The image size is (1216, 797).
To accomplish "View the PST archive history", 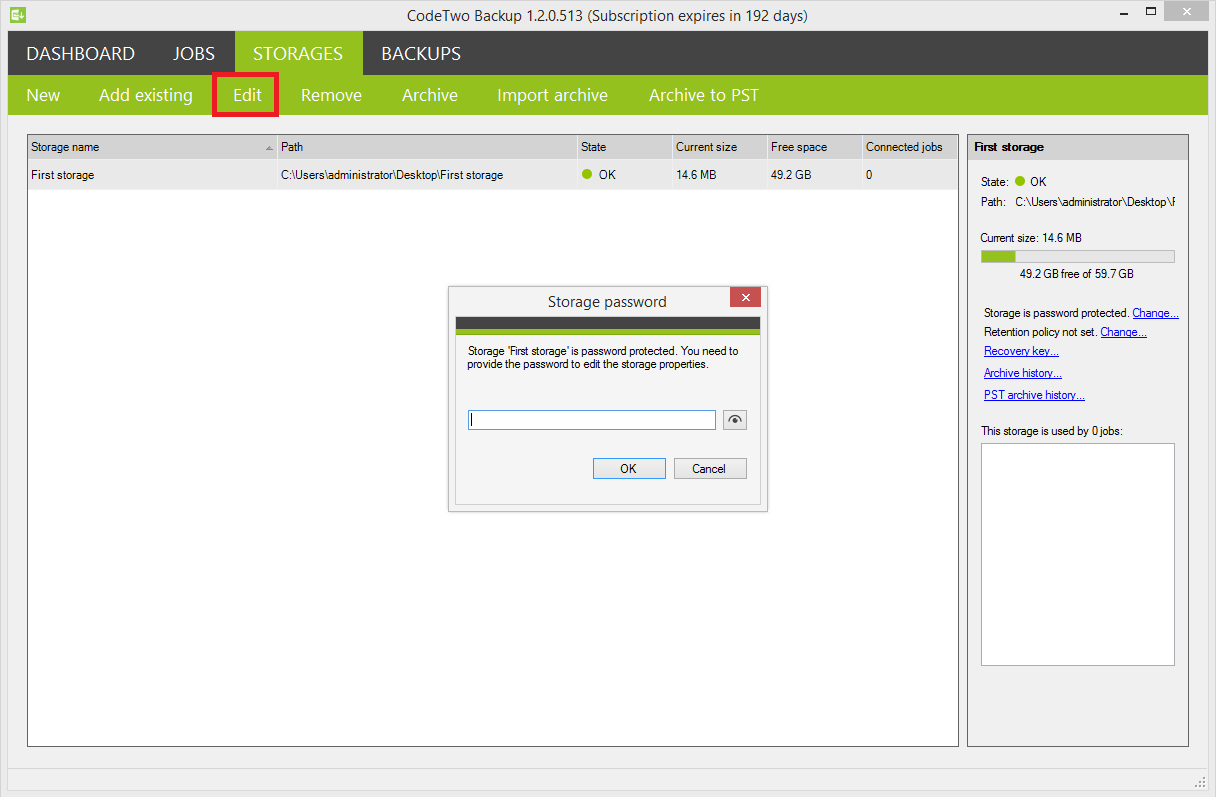I will 1034,394.
